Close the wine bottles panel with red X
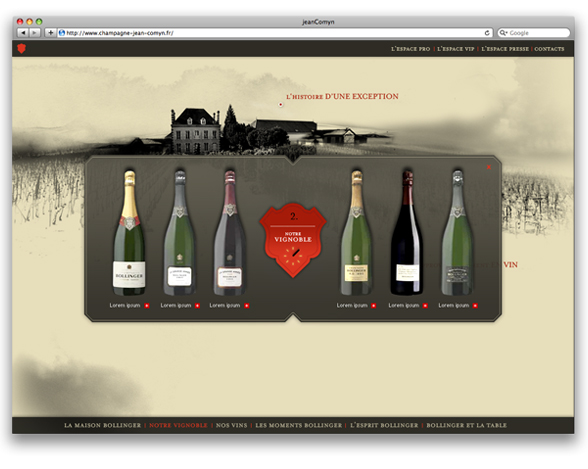 pyautogui.click(x=489, y=167)
